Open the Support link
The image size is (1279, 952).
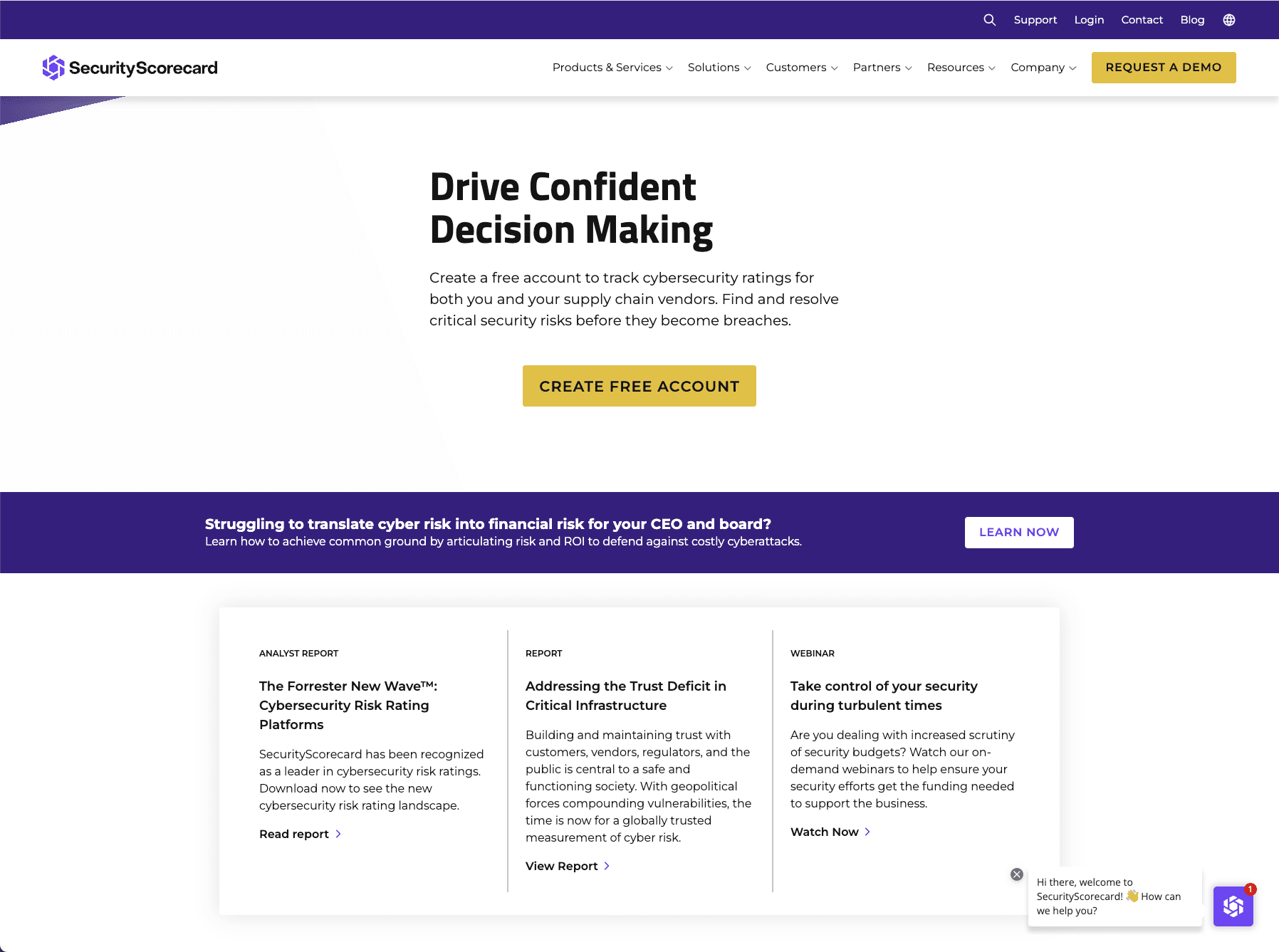(1035, 20)
